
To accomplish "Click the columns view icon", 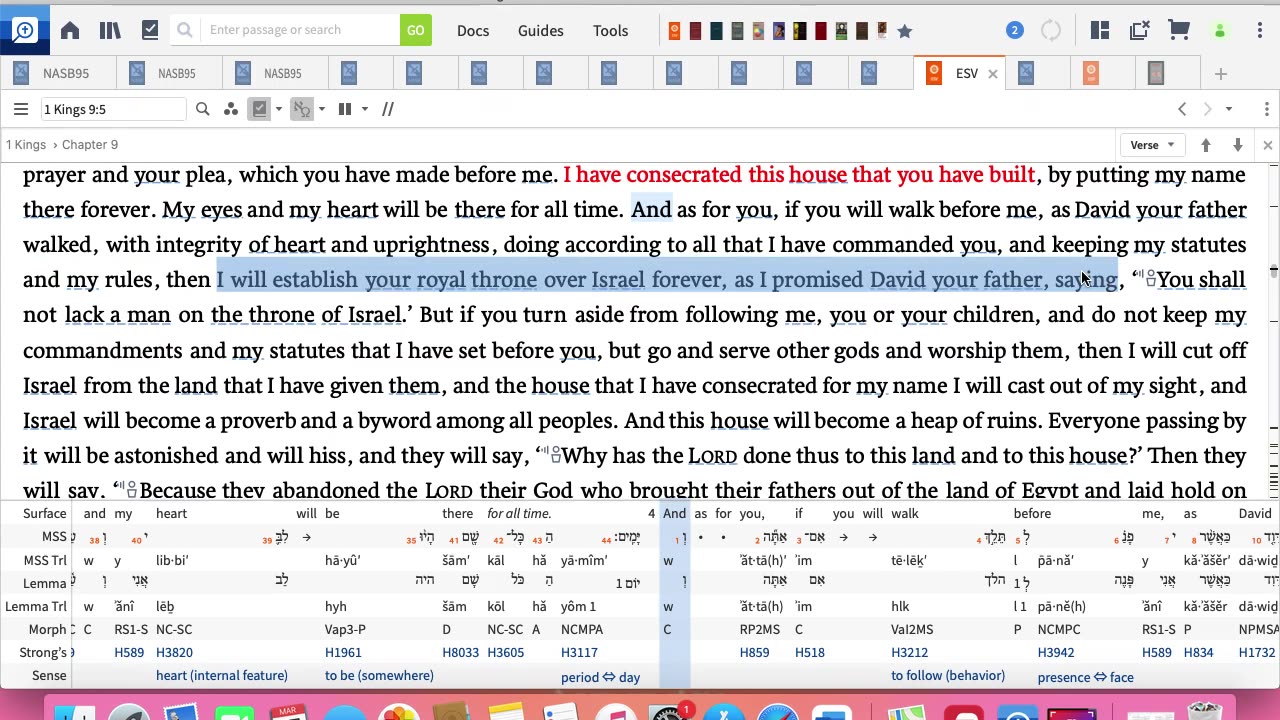I will click(x=345, y=109).
